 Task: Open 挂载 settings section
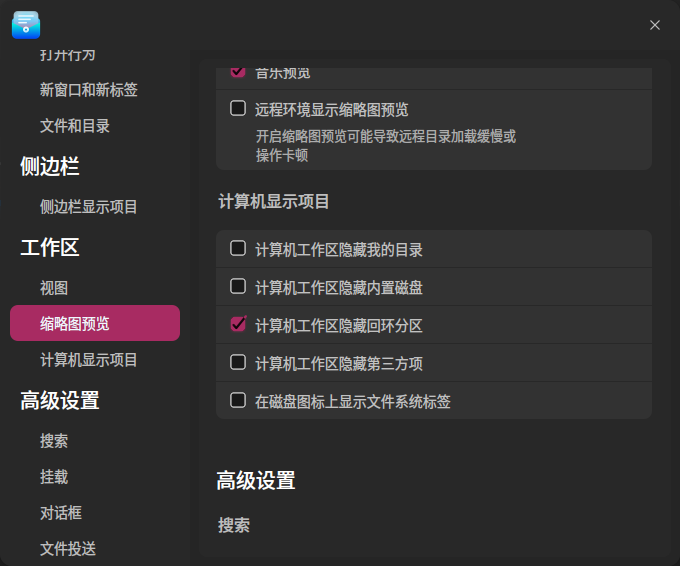(54, 477)
